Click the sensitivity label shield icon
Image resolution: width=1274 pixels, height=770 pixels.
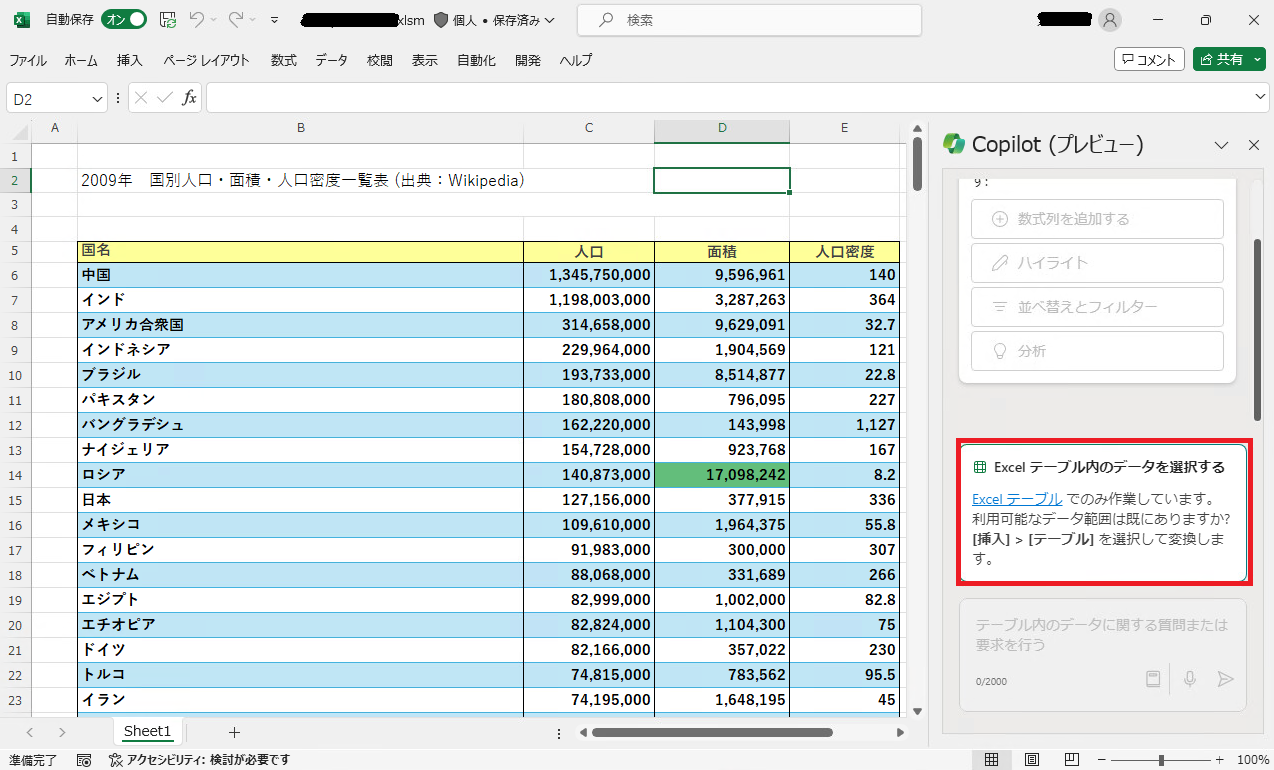pos(439,20)
